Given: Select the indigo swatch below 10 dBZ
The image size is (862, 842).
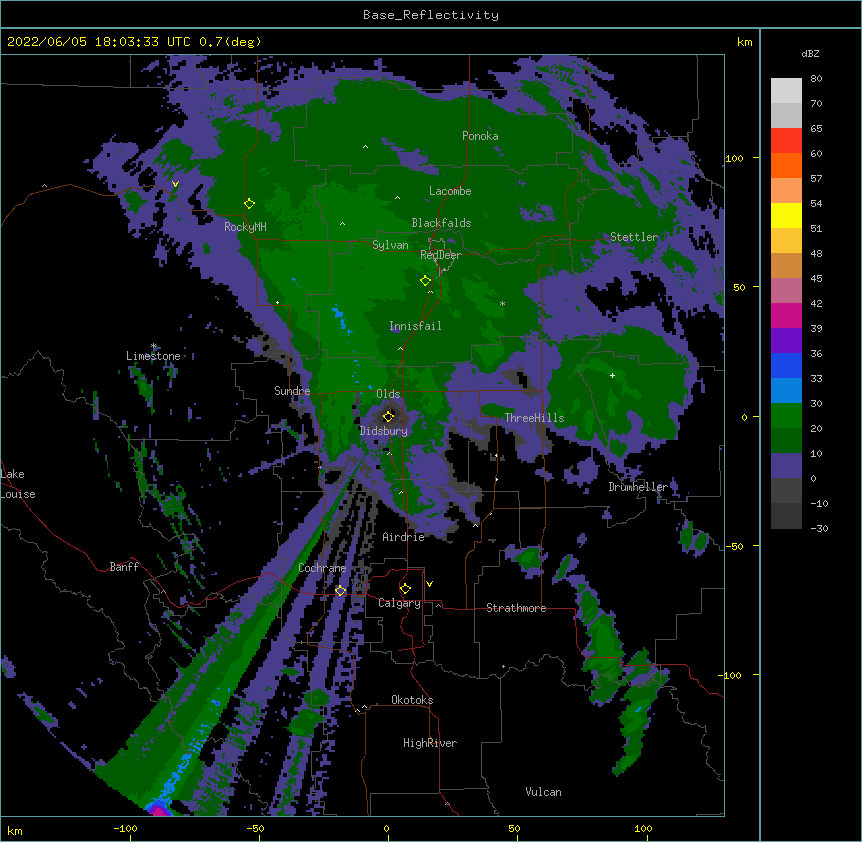Looking at the screenshot, I should click(x=786, y=466).
